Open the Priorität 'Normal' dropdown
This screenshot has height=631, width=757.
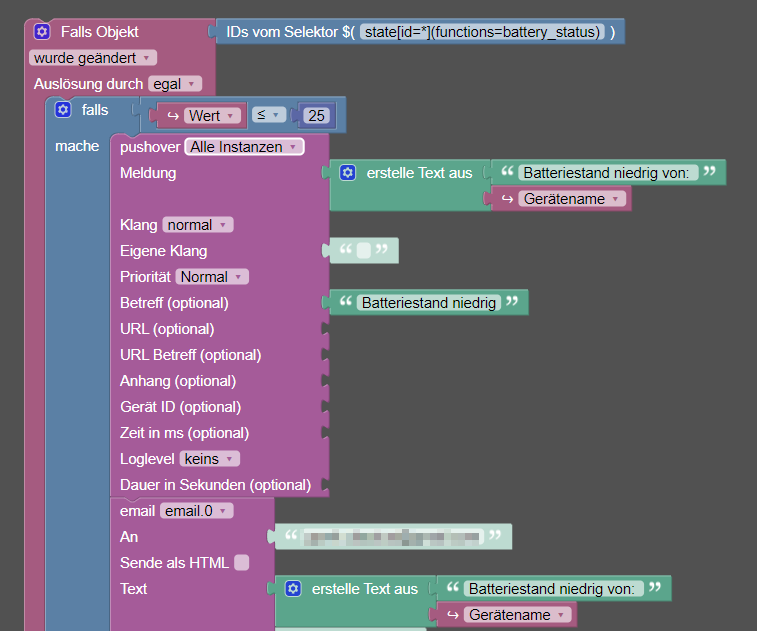tap(212, 277)
